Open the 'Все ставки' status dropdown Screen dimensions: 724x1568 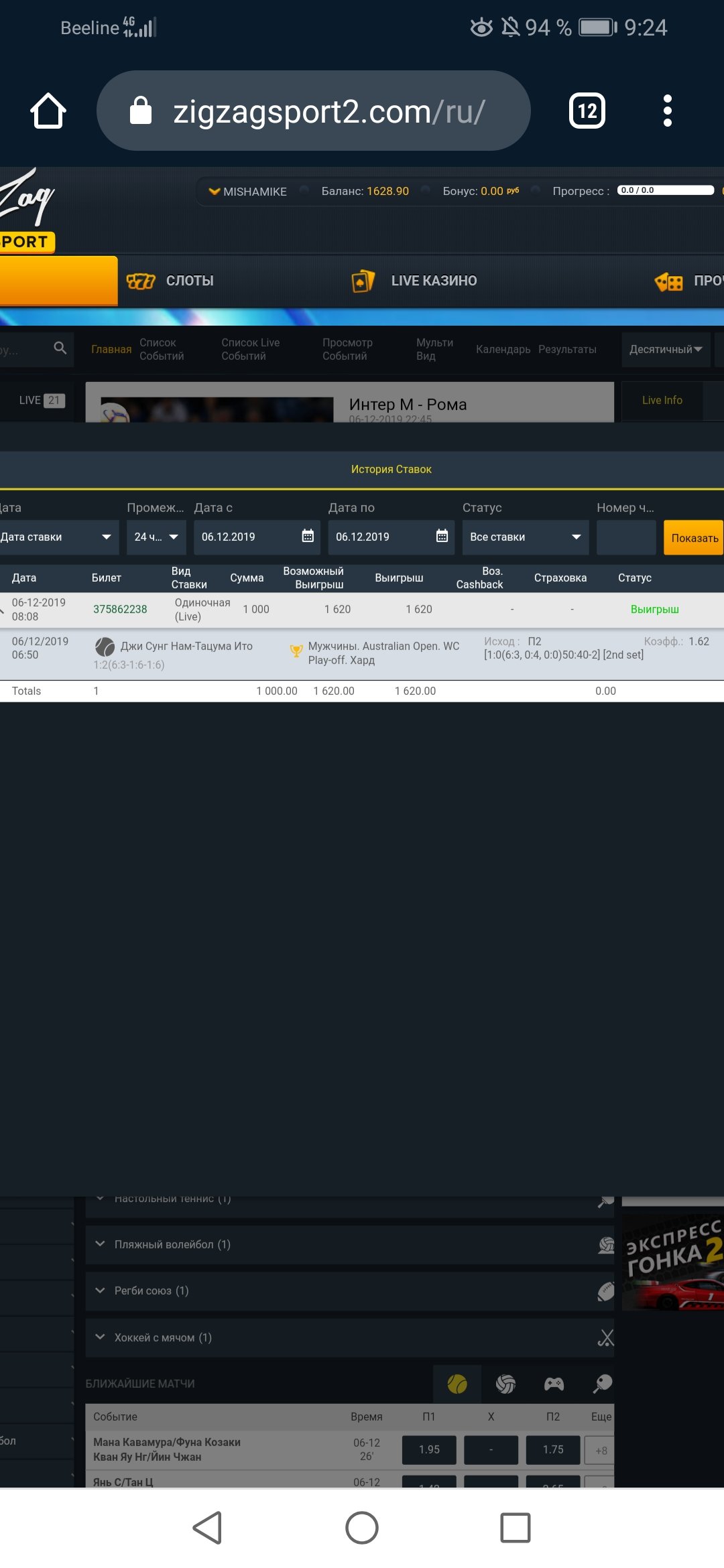(525, 537)
